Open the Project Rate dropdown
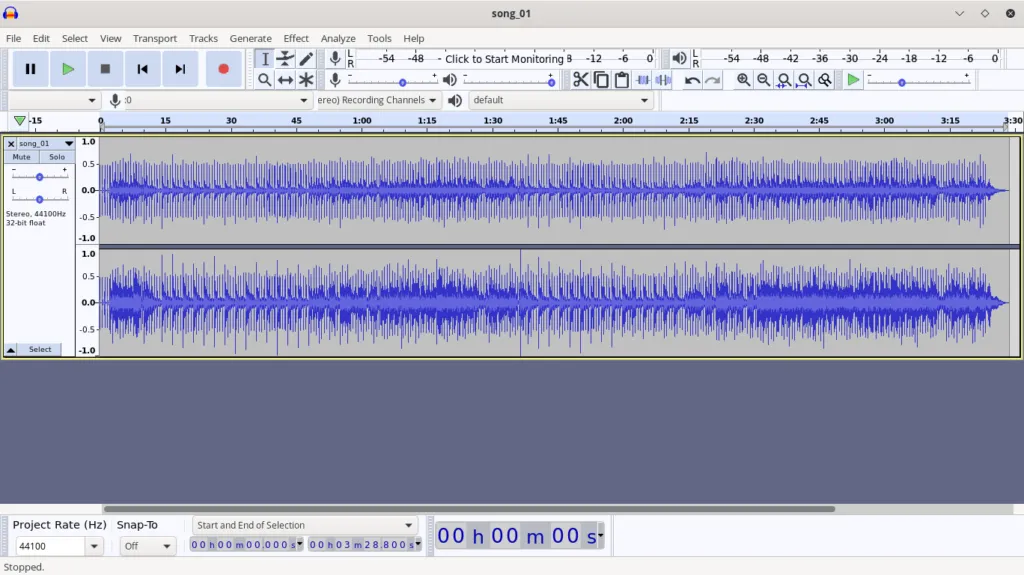The width and height of the screenshot is (1024, 575). click(94, 546)
